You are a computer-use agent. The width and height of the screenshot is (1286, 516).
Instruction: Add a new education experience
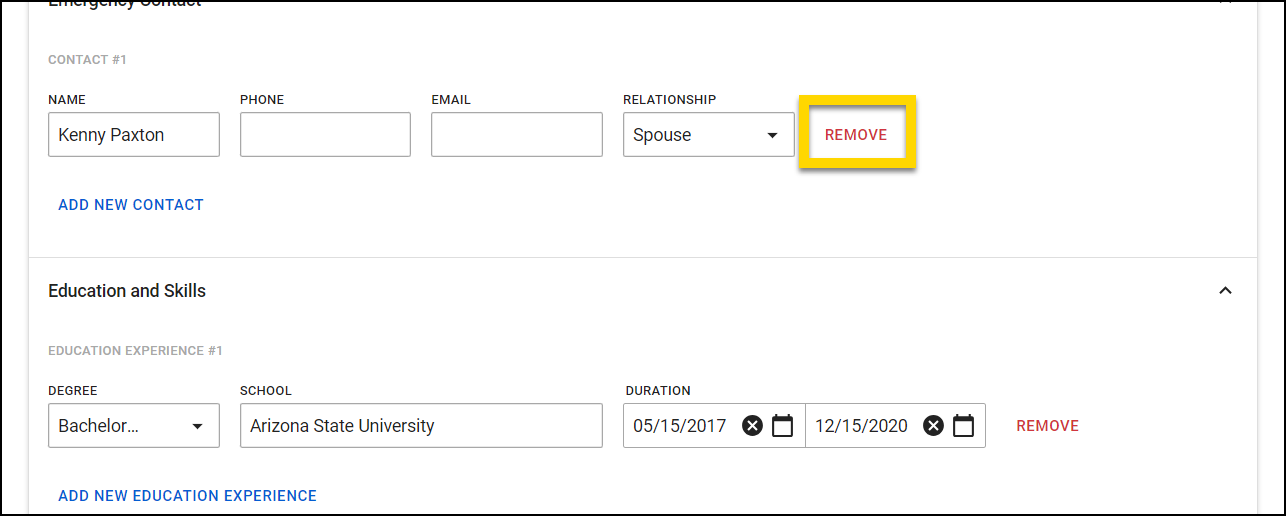pyautogui.click(x=187, y=496)
